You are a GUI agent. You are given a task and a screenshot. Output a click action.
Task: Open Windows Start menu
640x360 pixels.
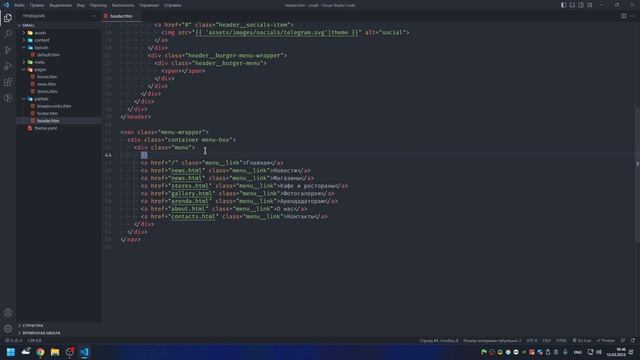[11, 352]
